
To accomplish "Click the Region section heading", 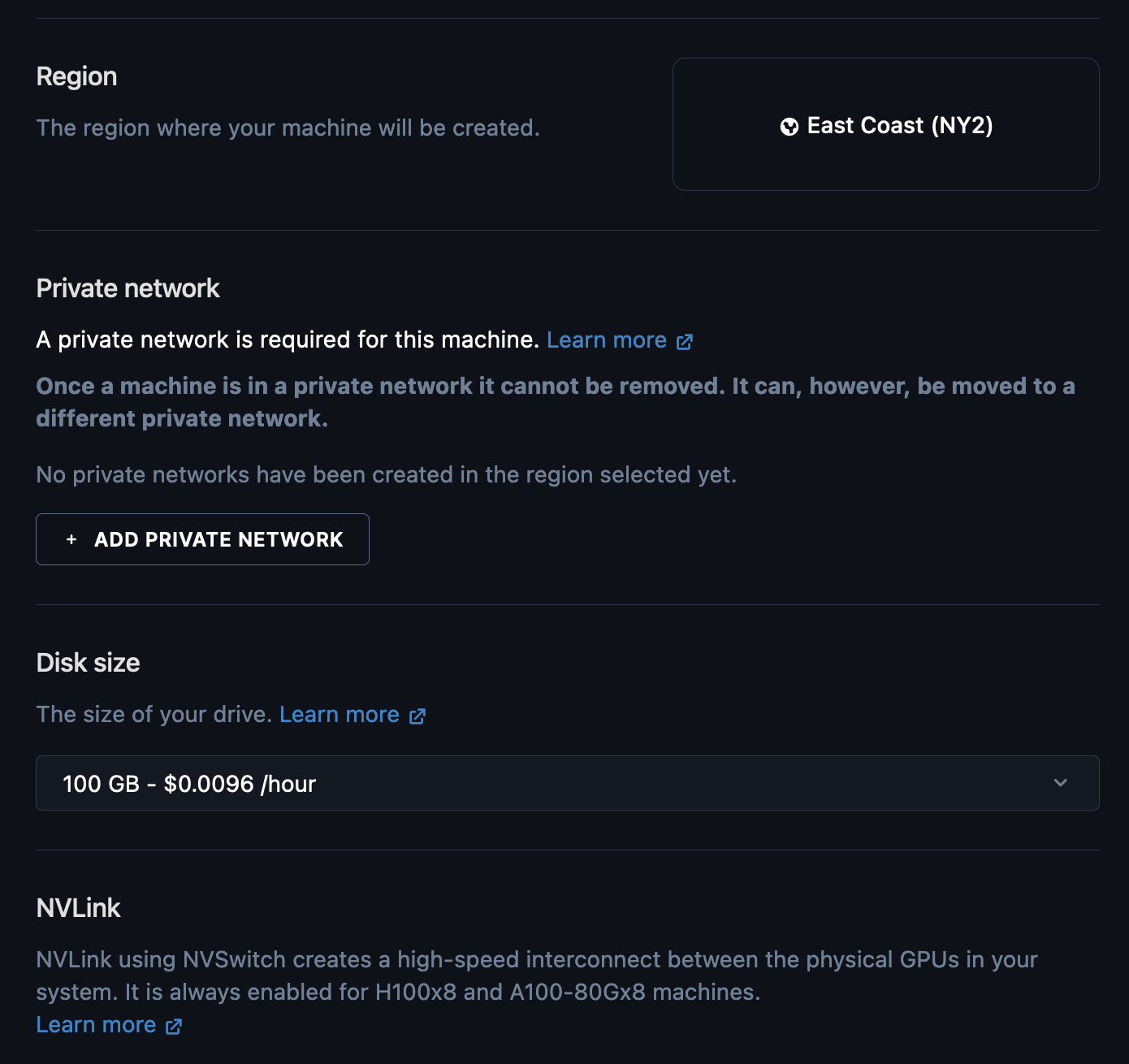I will pyautogui.click(x=77, y=76).
